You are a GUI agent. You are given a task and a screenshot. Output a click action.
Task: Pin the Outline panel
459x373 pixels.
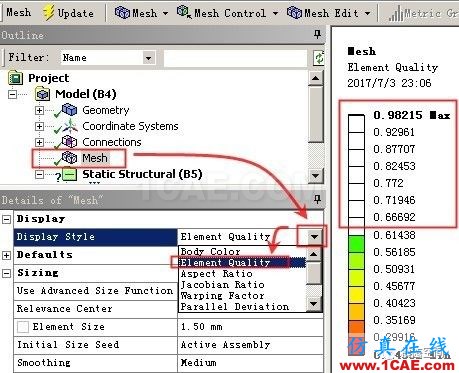pos(317,34)
